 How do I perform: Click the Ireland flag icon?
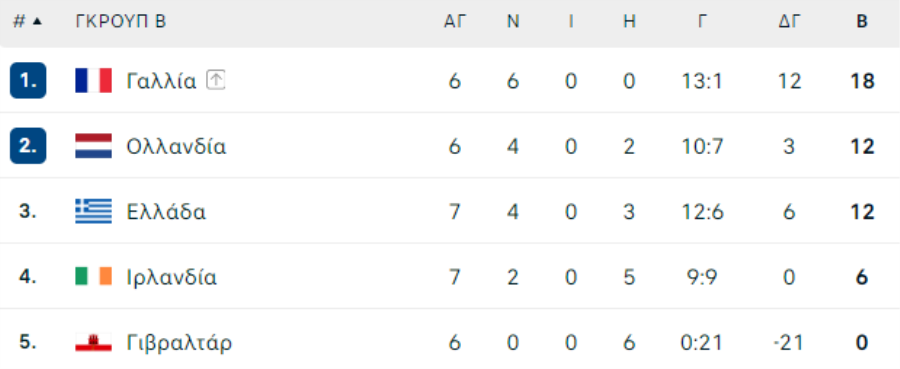pyautogui.click(x=94, y=277)
